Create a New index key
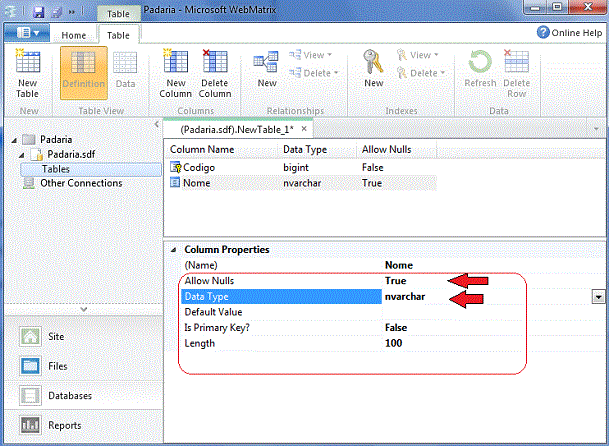Image resolution: width=609 pixels, height=446 pixels. (x=374, y=70)
